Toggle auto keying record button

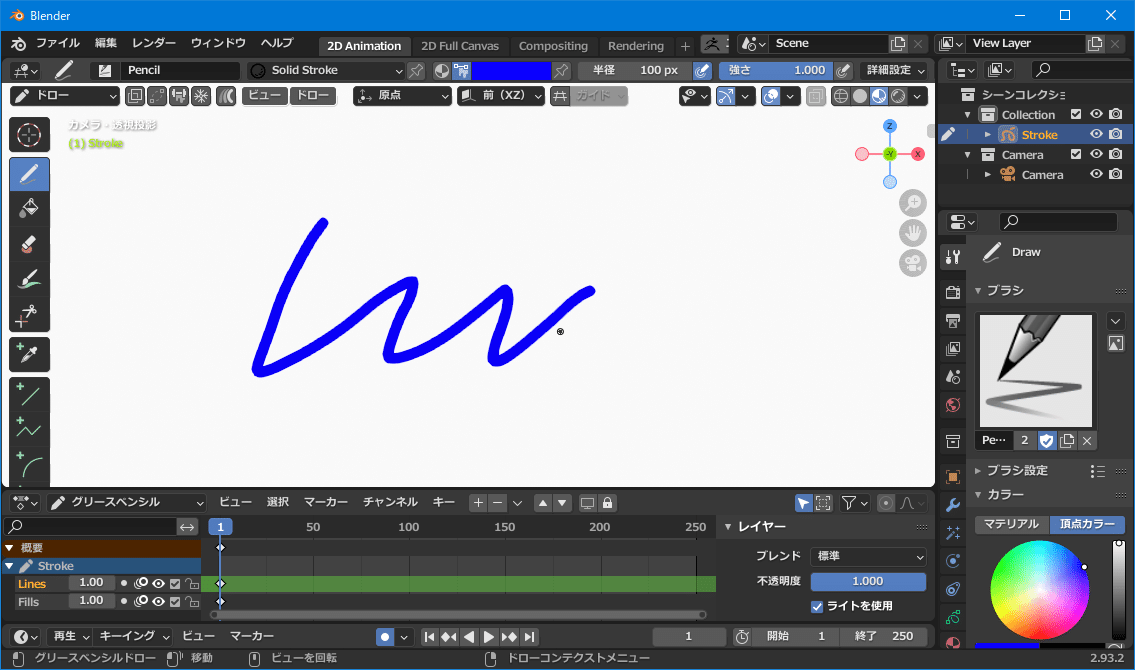(385, 637)
